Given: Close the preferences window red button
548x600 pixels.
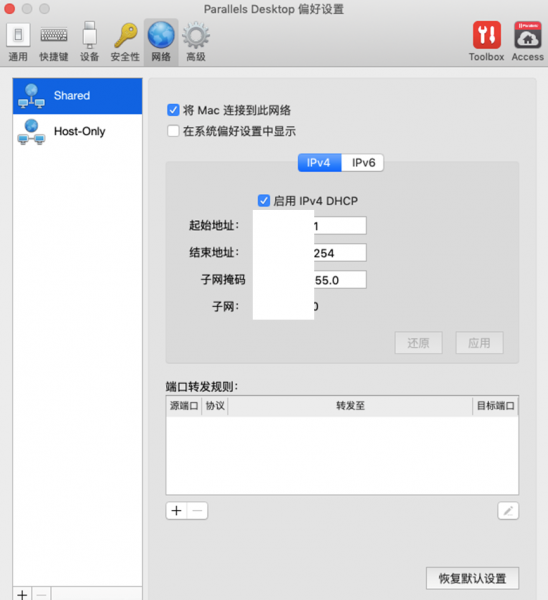Looking at the screenshot, I should 9,8.
